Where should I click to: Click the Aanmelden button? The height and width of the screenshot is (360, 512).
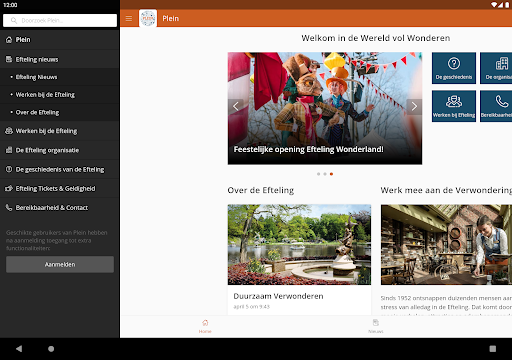point(60,264)
